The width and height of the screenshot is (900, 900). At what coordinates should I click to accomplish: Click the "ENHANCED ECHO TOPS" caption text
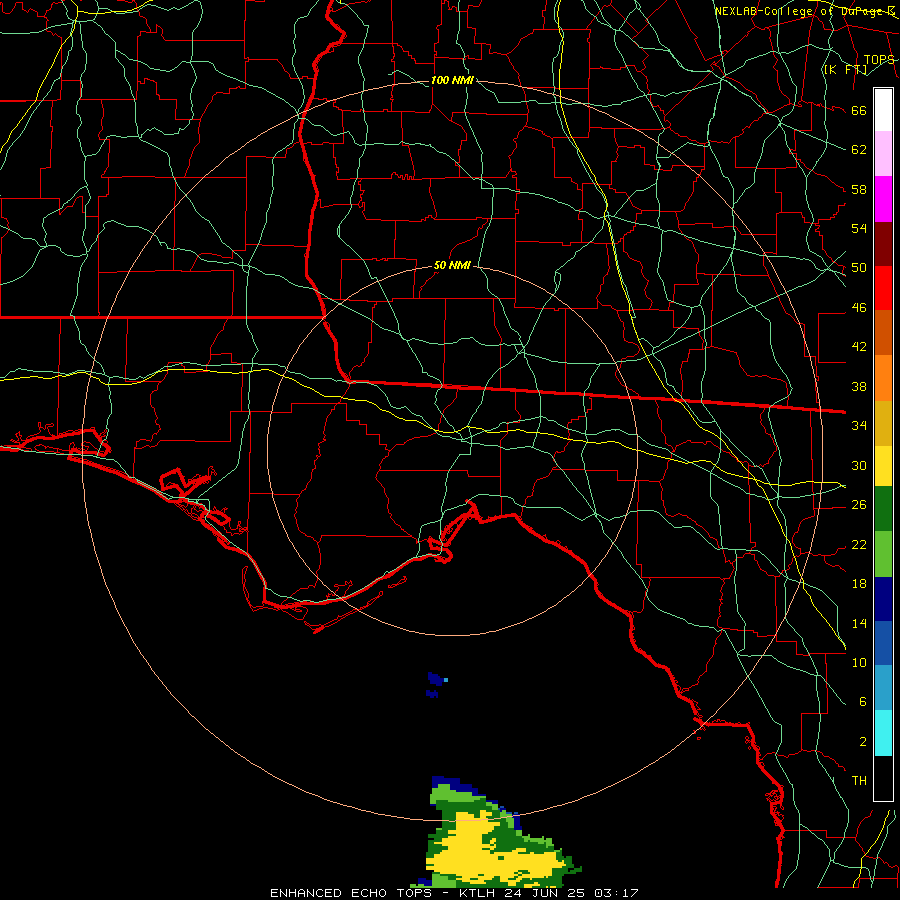(351, 893)
